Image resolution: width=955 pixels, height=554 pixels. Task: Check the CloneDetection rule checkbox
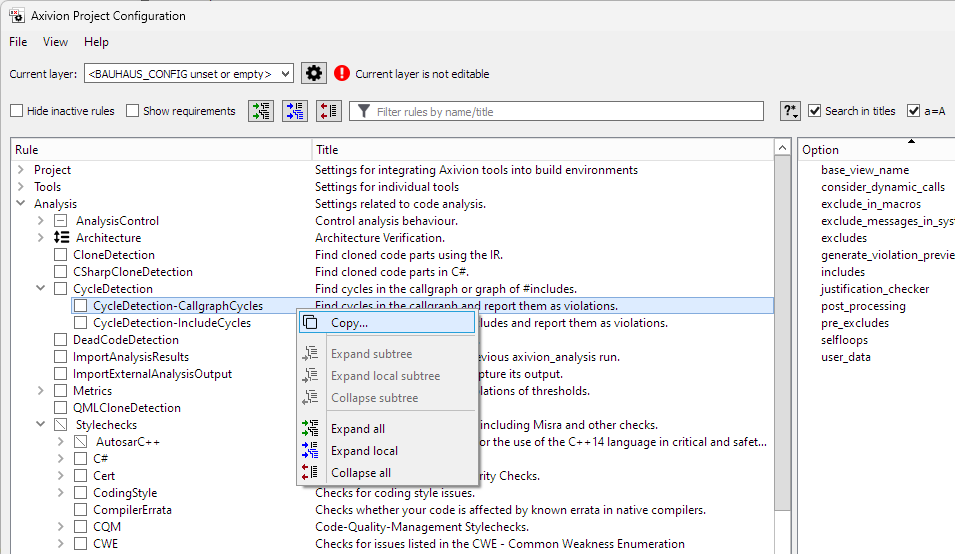pos(60,254)
